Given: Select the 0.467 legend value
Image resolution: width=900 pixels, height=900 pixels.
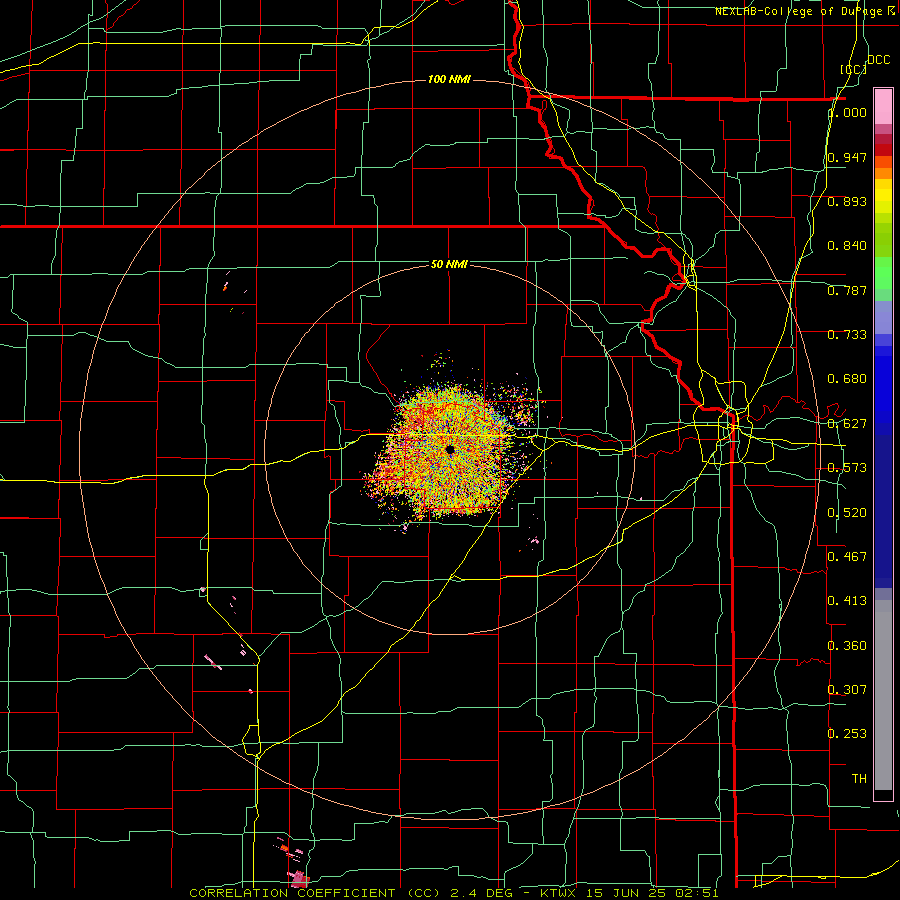Looking at the screenshot, I should [x=847, y=557].
